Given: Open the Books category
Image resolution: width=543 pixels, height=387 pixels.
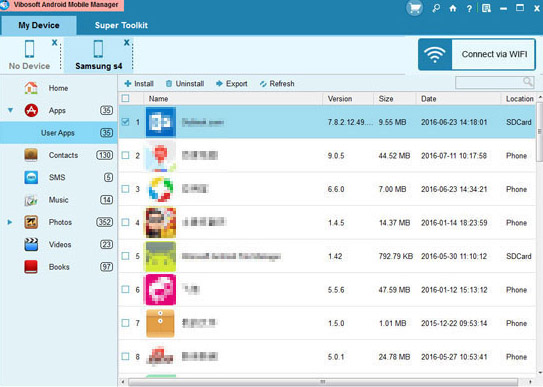Looking at the screenshot, I should coord(59,267).
